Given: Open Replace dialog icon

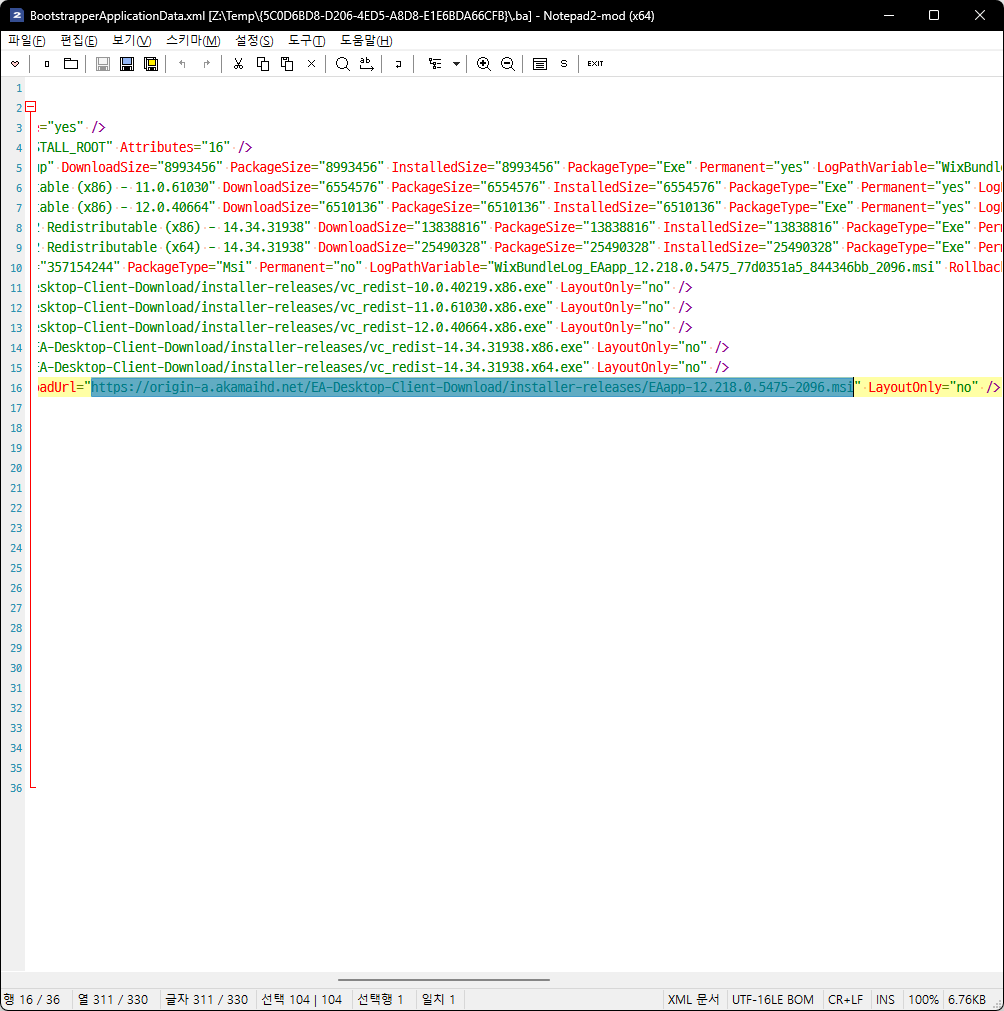Looking at the screenshot, I should coord(366,64).
